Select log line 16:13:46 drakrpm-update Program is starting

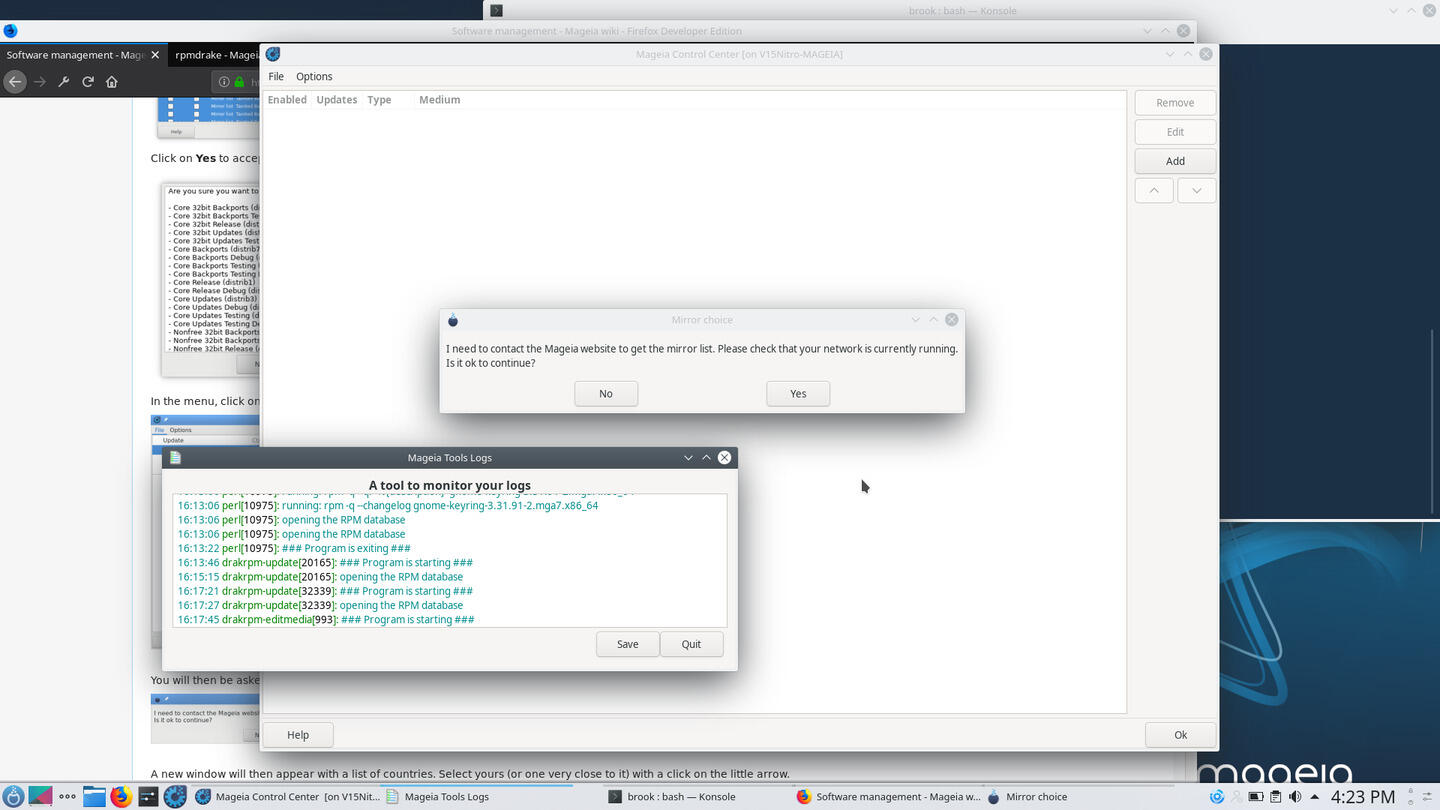pyautogui.click(x=325, y=562)
